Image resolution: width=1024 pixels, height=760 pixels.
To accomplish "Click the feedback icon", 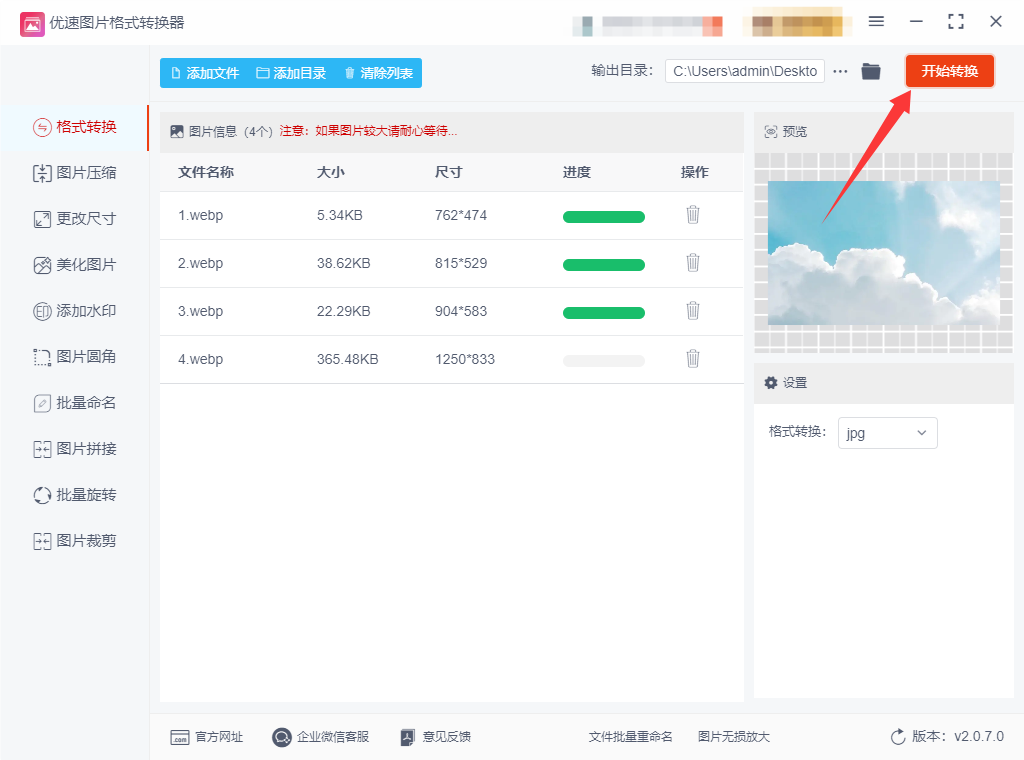I will point(407,737).
